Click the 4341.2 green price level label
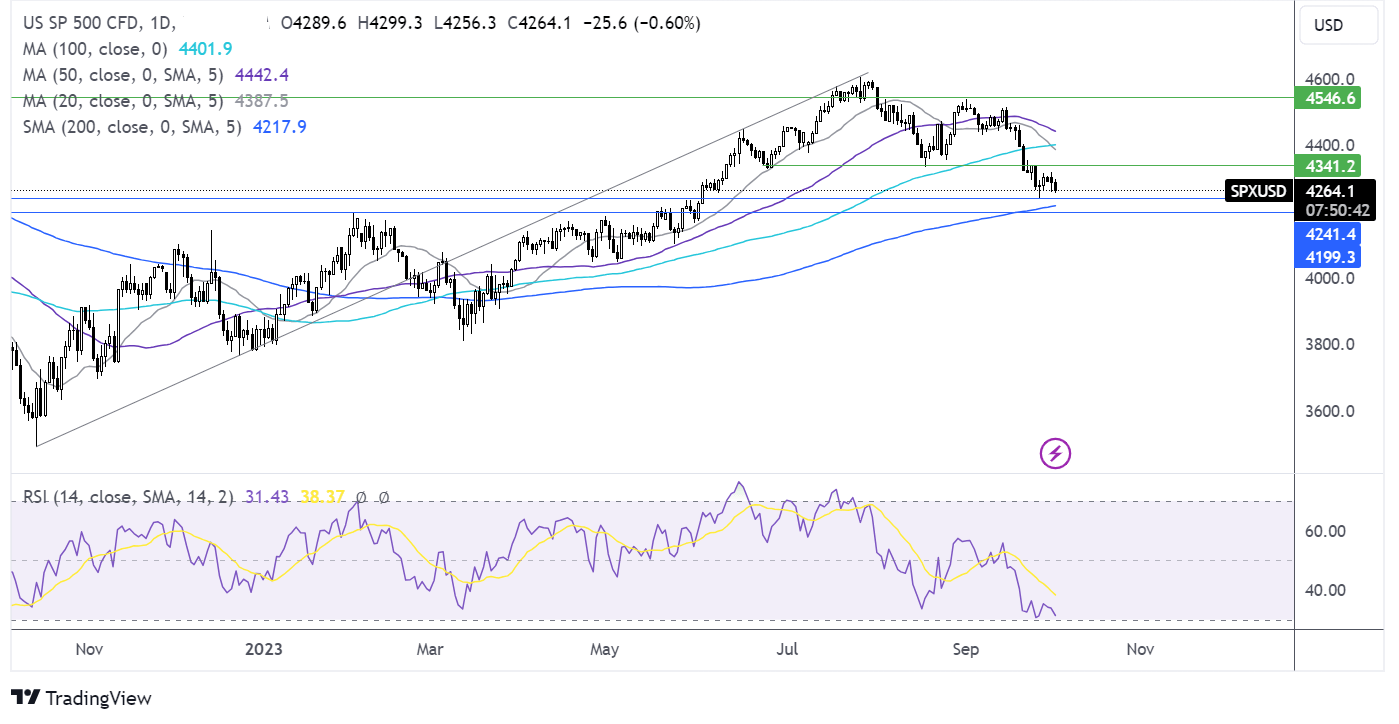 pyautogui.click(x=1326, y=165)
